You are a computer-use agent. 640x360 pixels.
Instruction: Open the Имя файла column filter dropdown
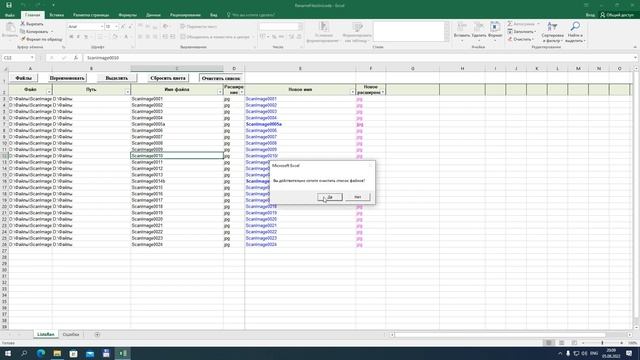click(220, 92)
